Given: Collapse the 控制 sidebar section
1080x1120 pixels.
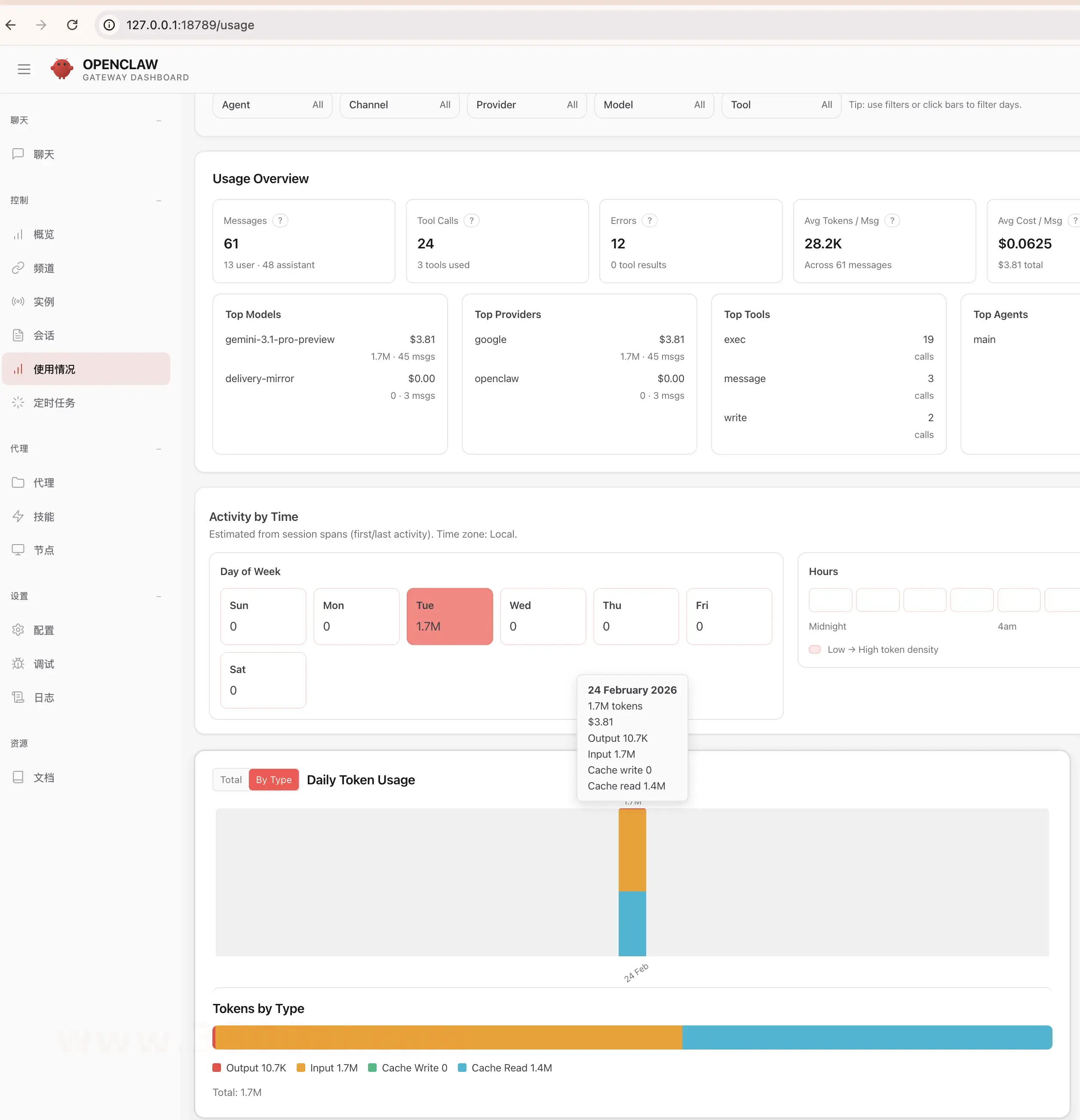Looking at the screenshot, I should point(158,201).
